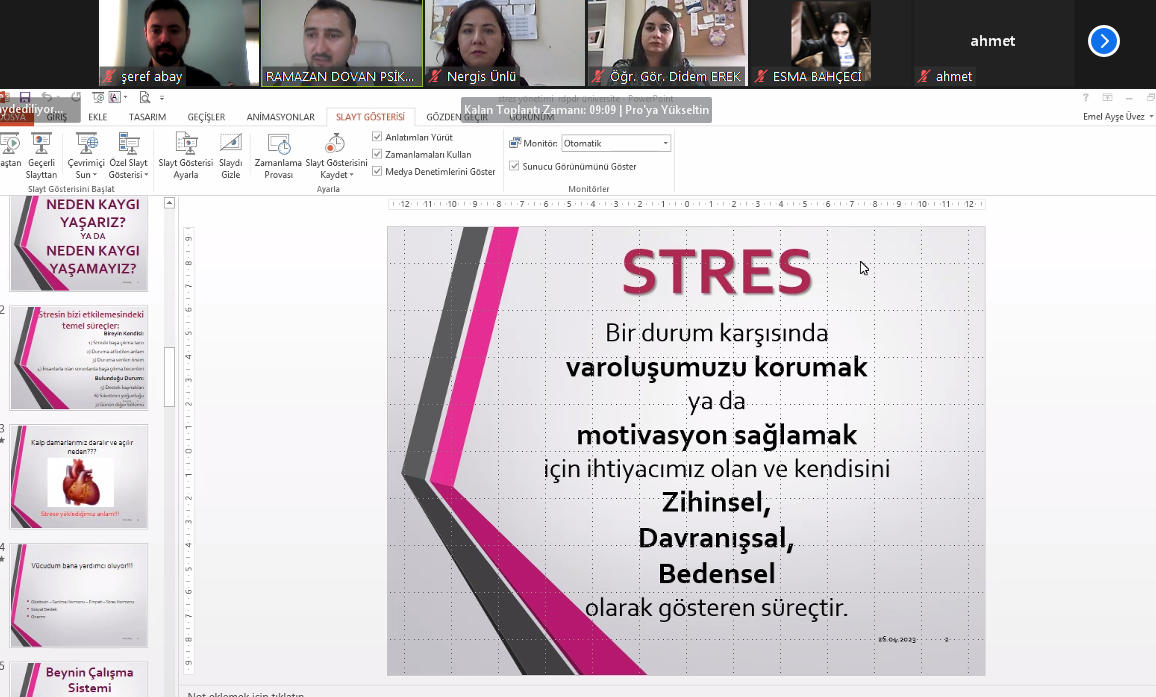Click the Undo arrow in quick access toolbar
This screenshot has width=1156, height=697.
[x=47, y=97]
